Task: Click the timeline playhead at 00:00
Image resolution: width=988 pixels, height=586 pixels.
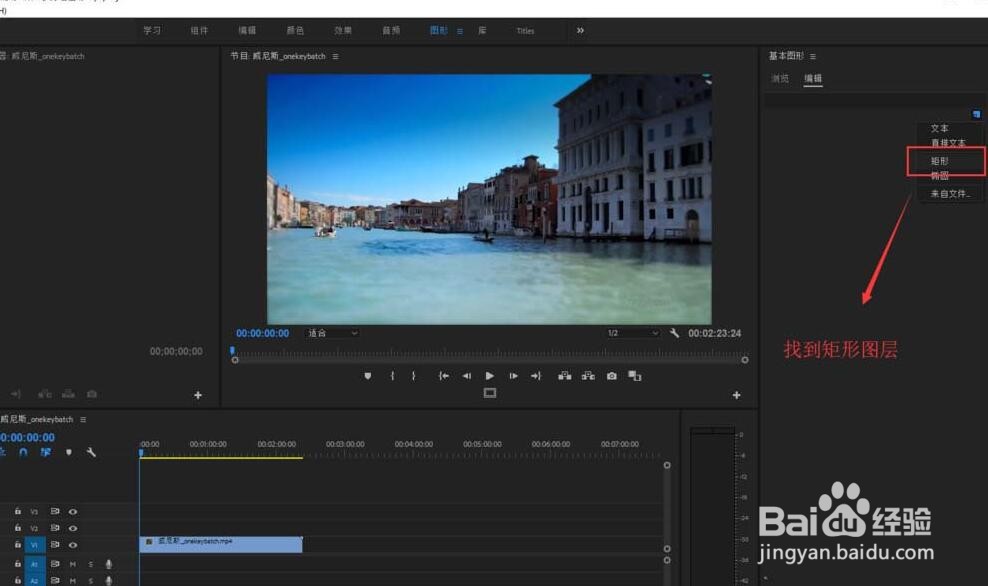Action: click(141, 452)
